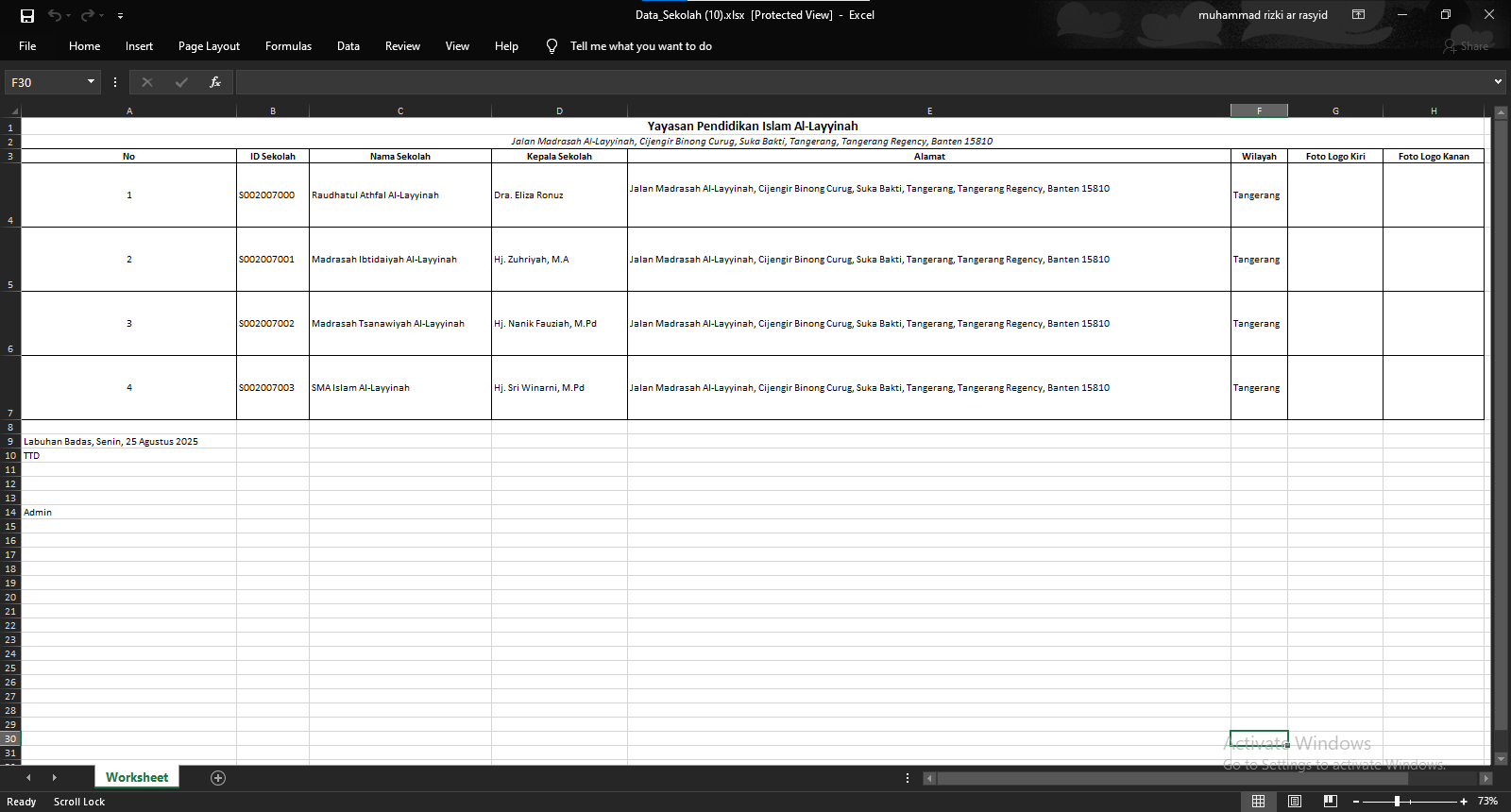Select column F header

[x=1259, y=110]
